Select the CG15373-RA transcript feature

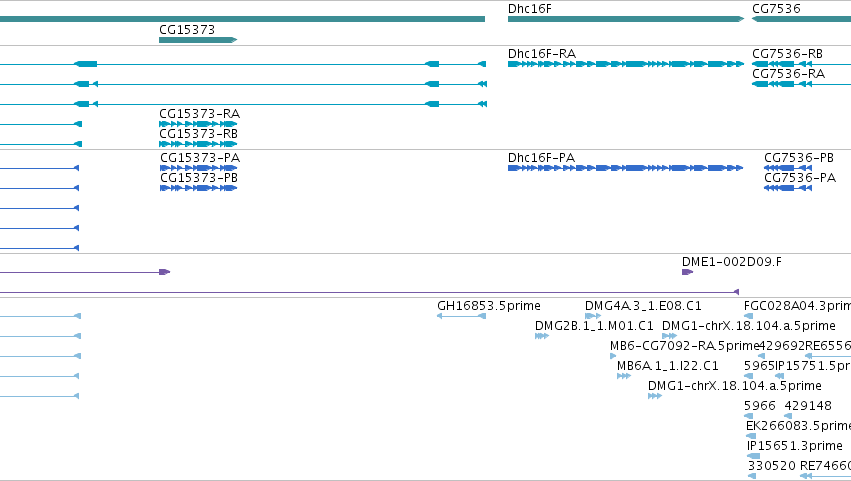pyautogui.click(x=198, y=124)
